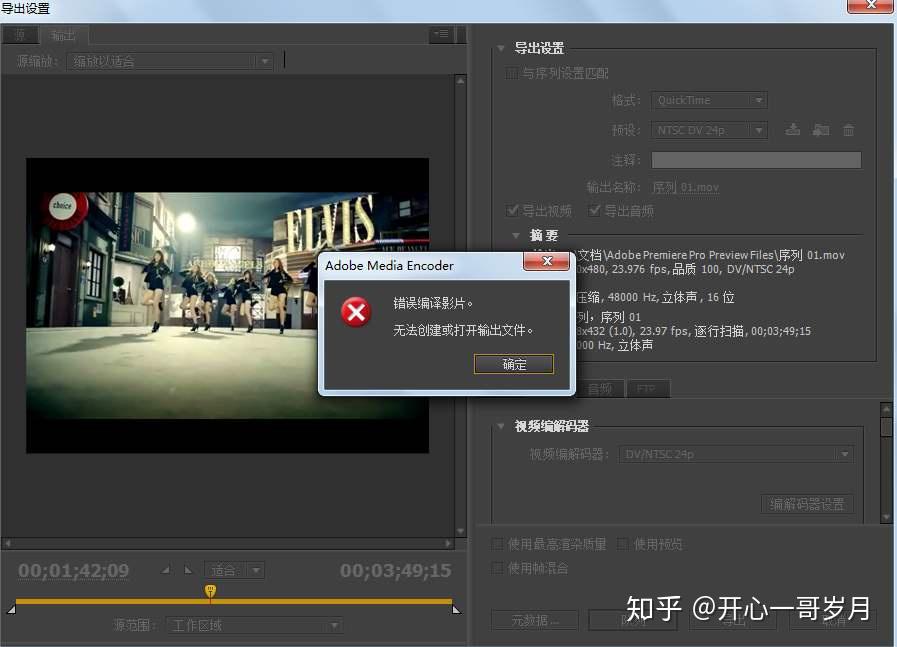Screen dimensions: 897x647
Task: Click preview horizontal scrollbar right arrow
Action: click(x=448, y=543)
